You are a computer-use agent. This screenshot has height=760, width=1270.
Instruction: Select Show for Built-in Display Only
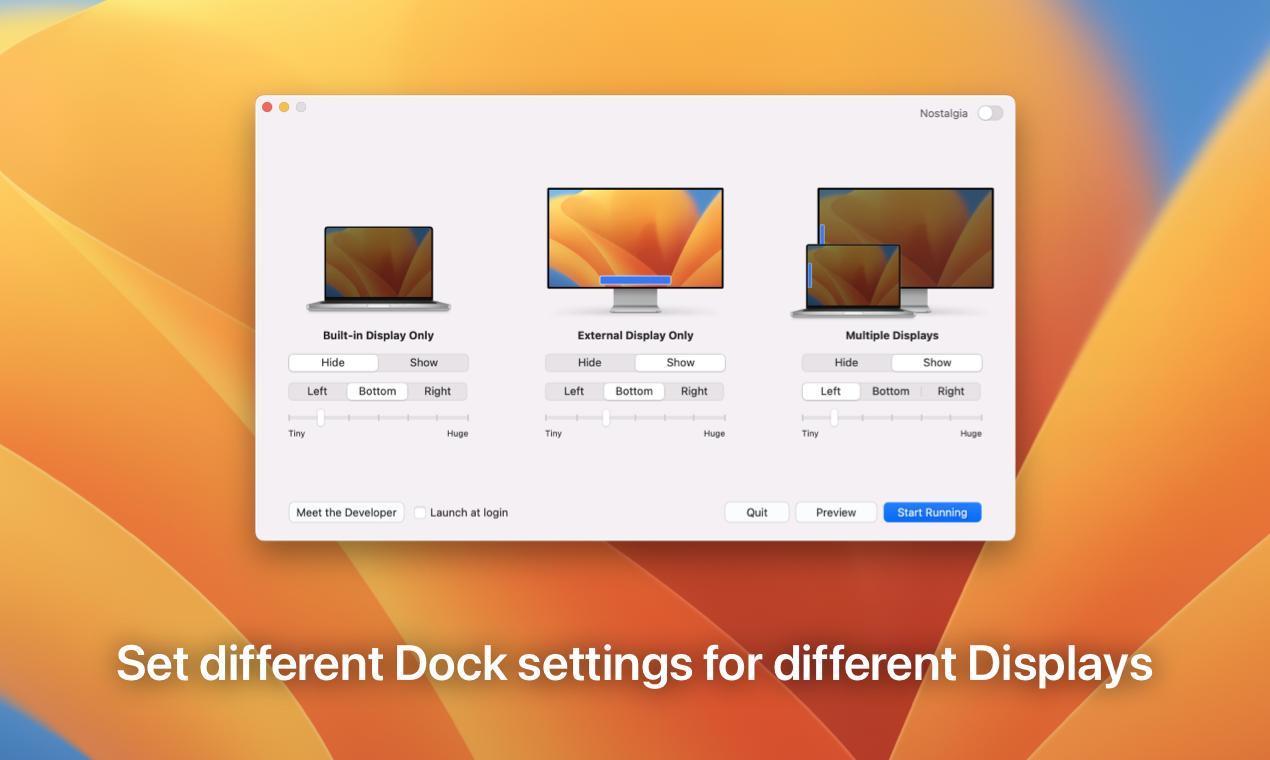424,363
